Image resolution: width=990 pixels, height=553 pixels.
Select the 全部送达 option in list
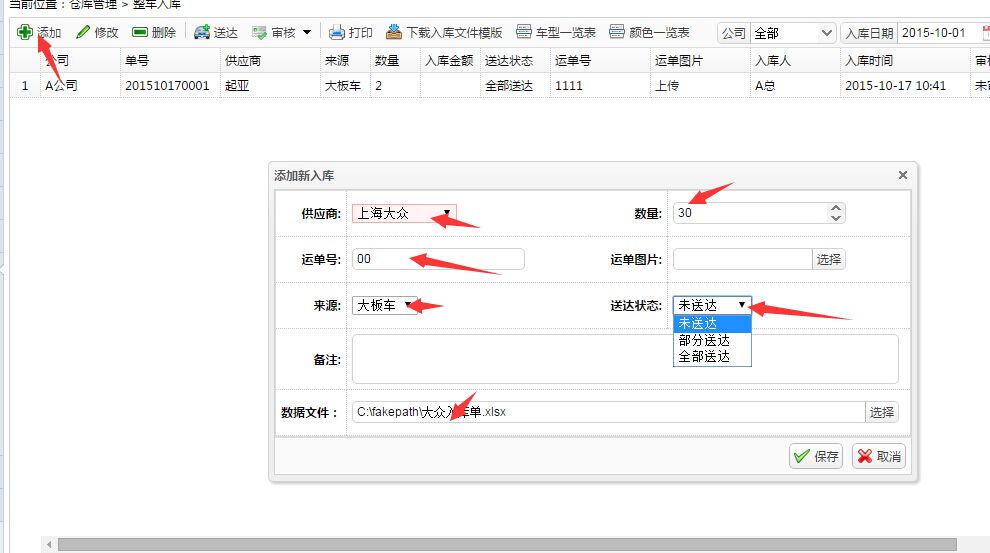coord(704,356)
